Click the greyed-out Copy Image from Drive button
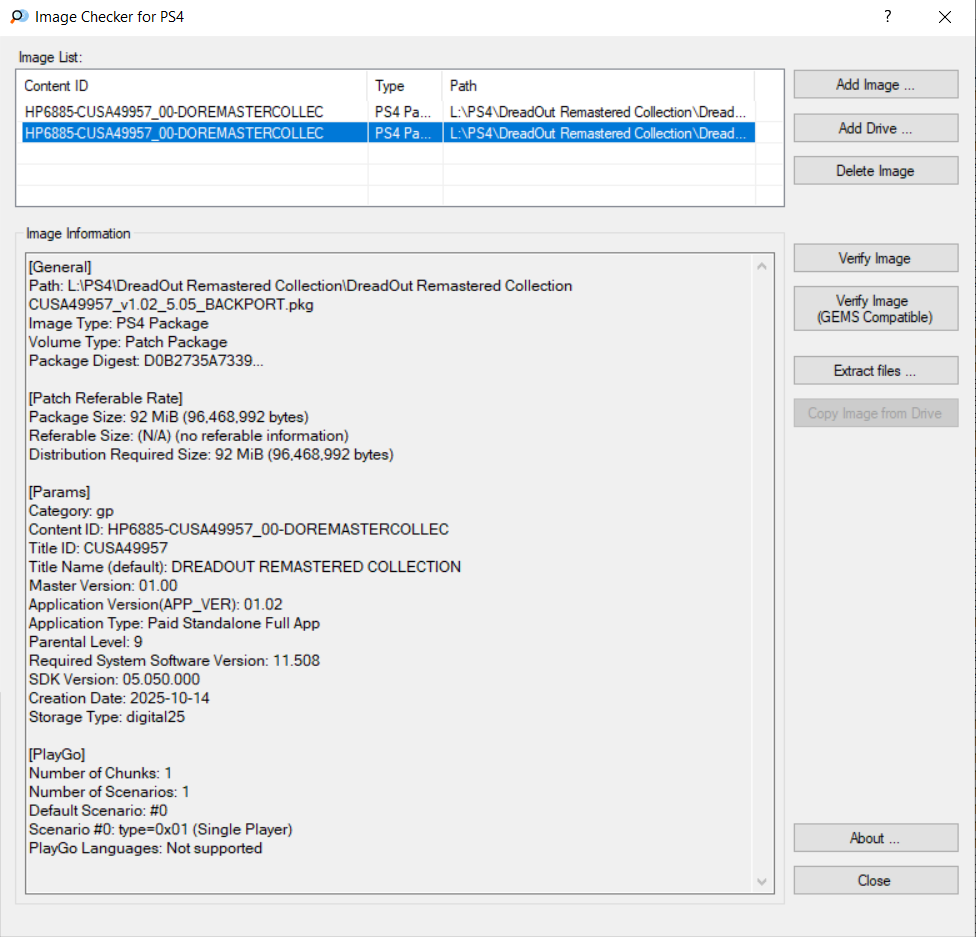This screenshot has width=976, height=937. [x=875, y=414]
